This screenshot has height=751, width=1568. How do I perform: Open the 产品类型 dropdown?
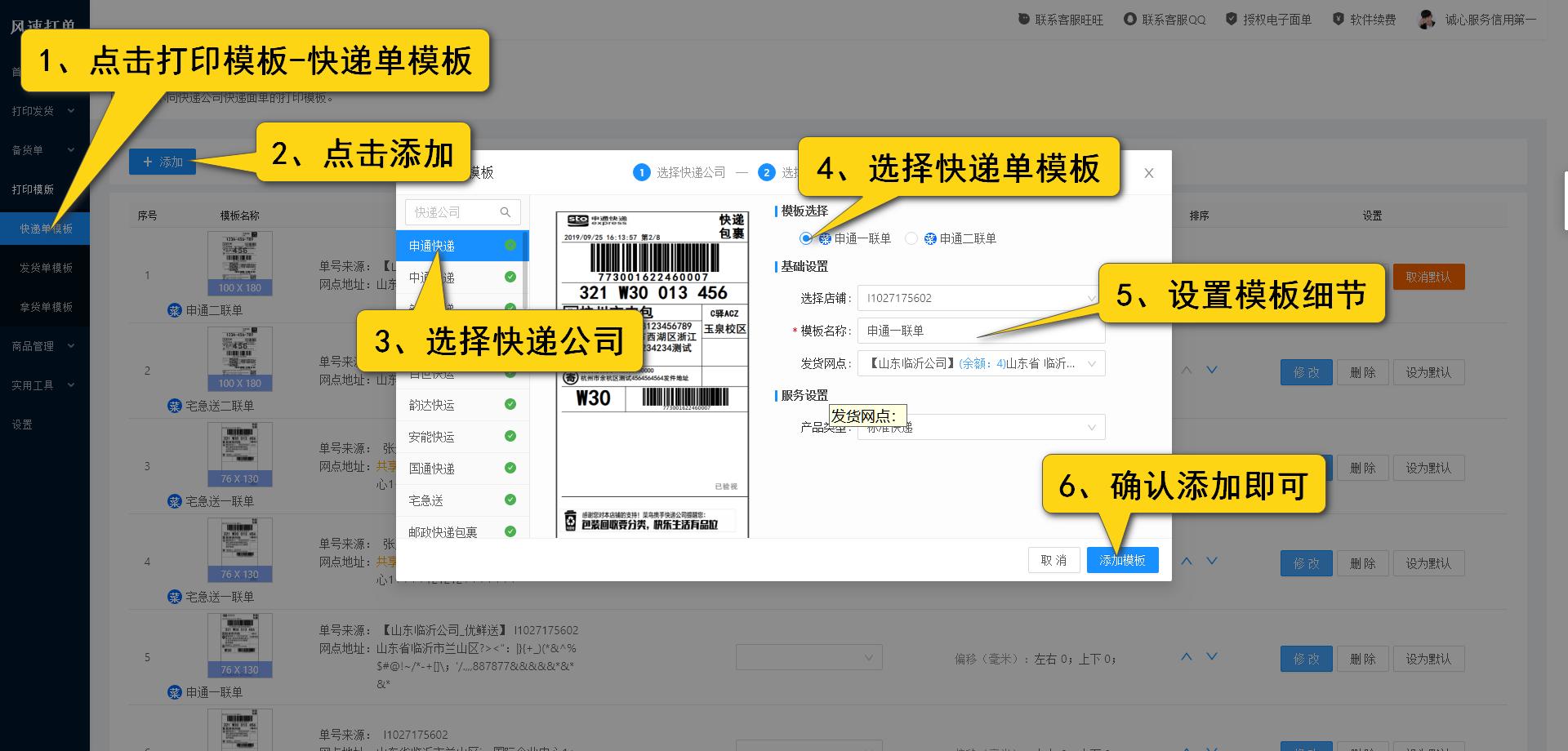click(x=980, y=426)
